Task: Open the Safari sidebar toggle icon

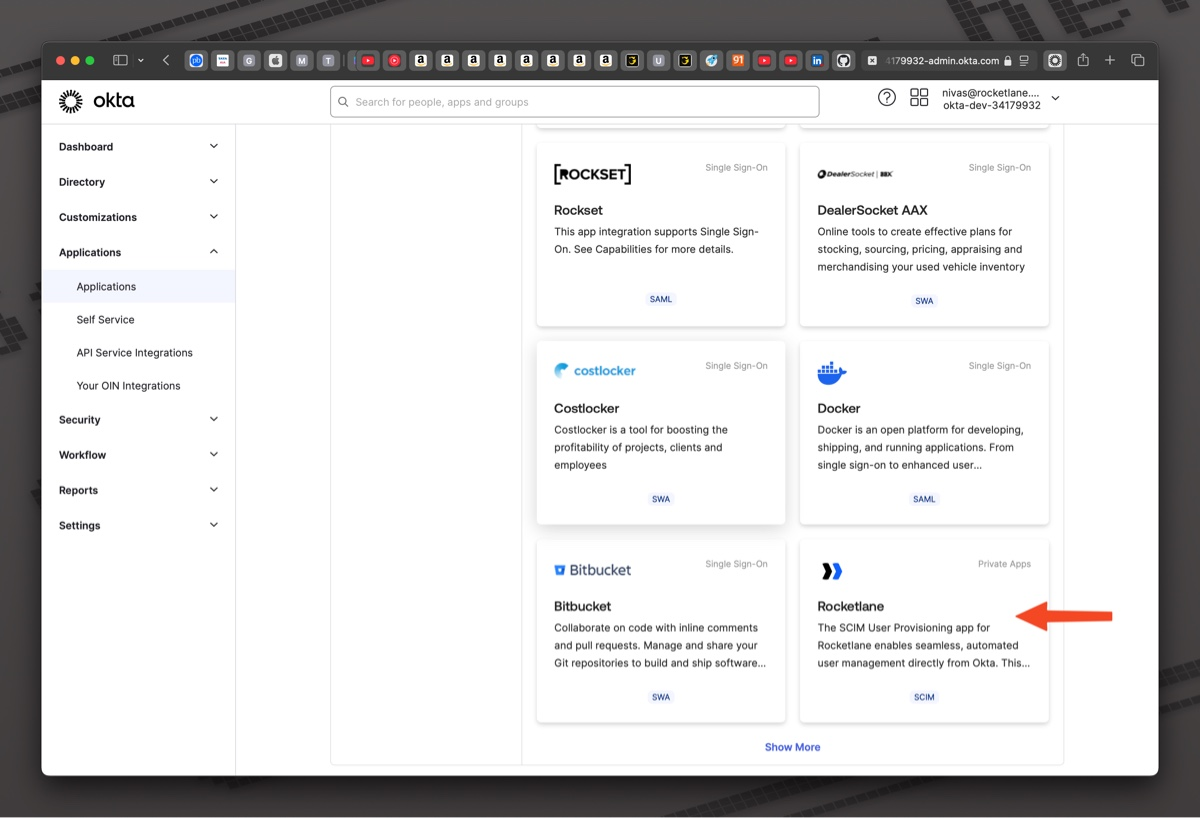Action: 120,61
